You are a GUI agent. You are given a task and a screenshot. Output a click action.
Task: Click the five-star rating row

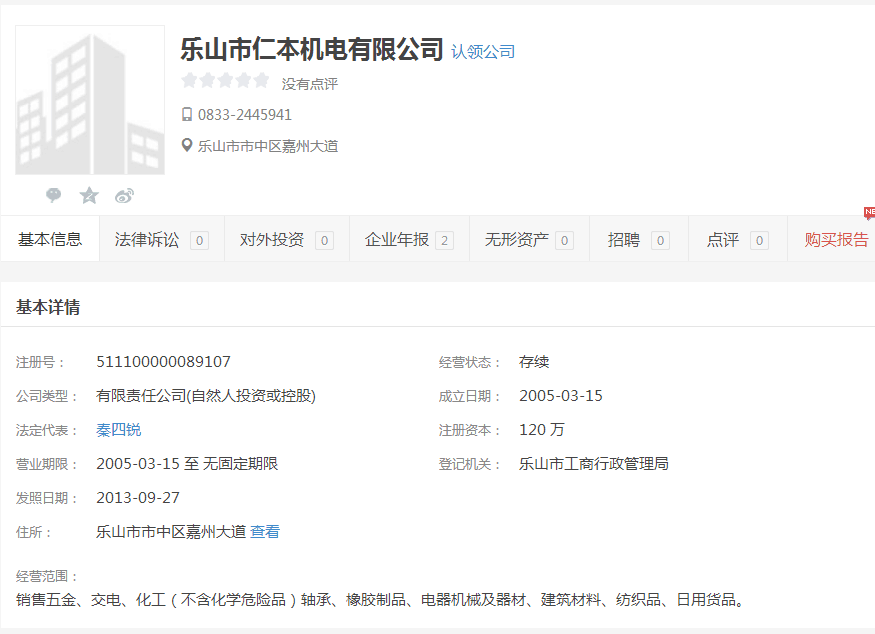[225, 81]
